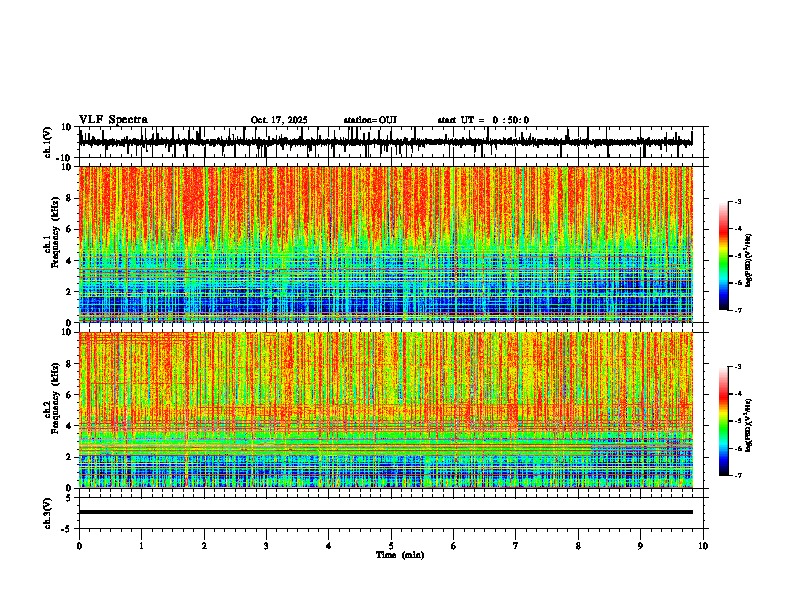The image size is (792, 612).
Task: Click the "8" kHz tick on ch.1 spectrogram
Action: point(69,198)
